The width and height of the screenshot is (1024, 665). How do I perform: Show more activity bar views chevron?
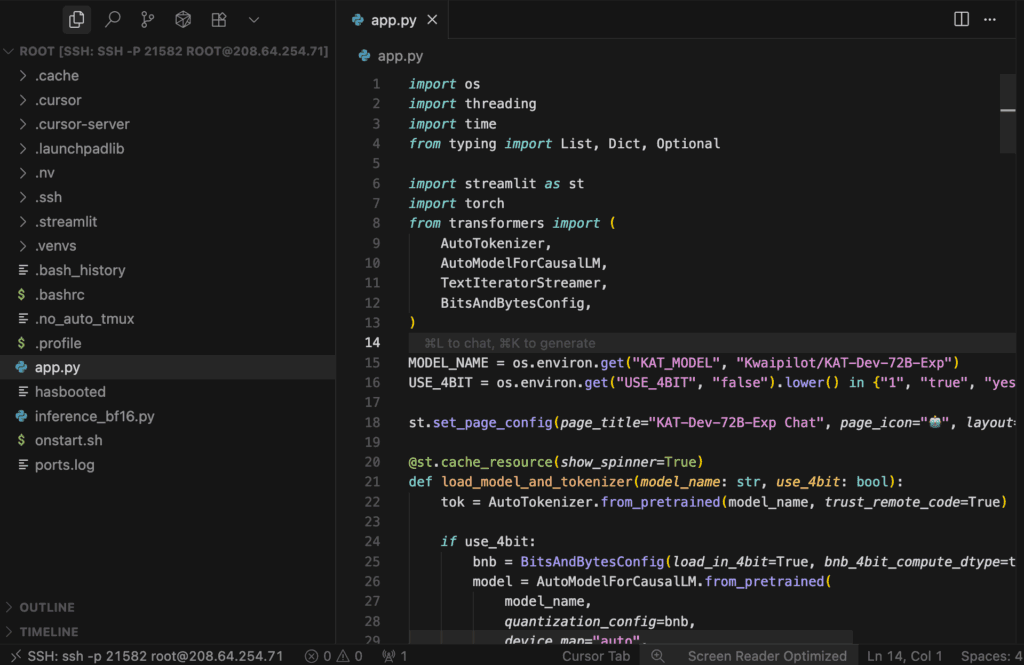tap(254, 19)
